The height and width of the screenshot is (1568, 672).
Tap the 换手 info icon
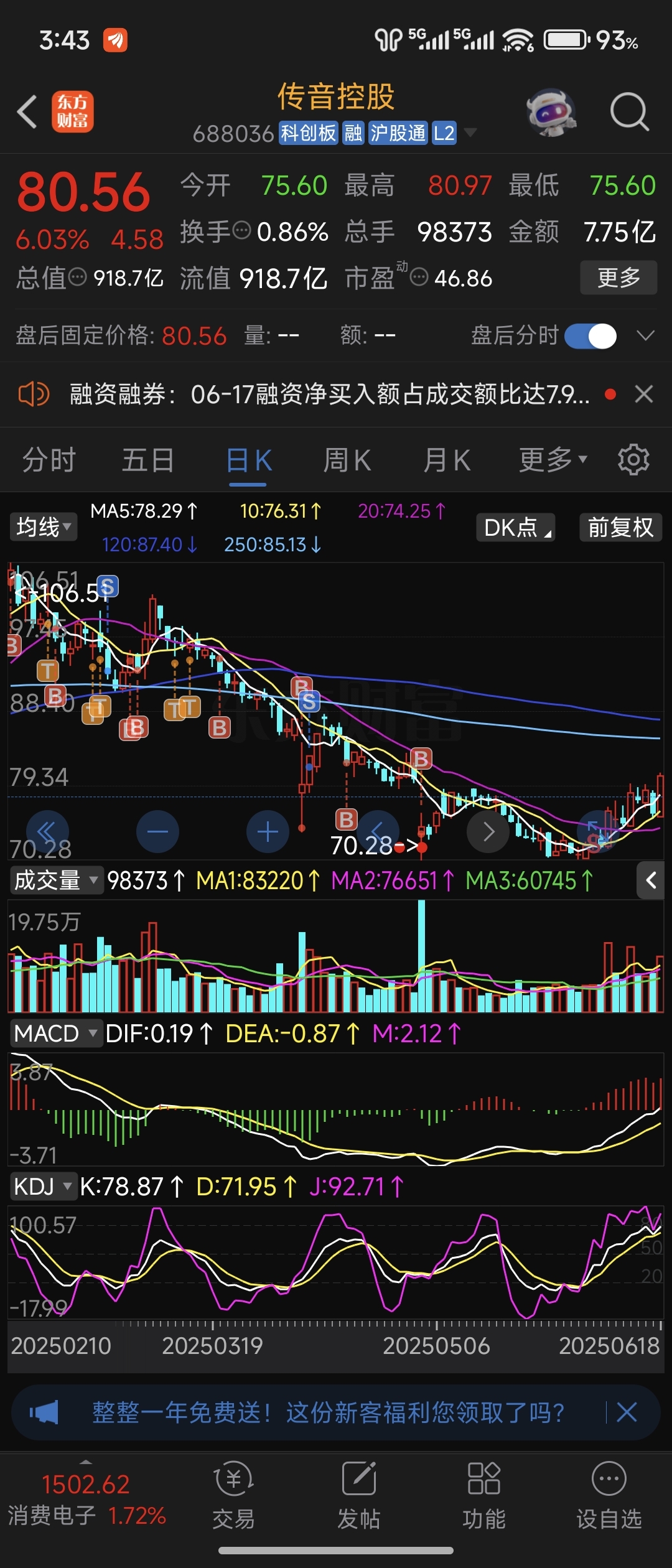point(242,230)
